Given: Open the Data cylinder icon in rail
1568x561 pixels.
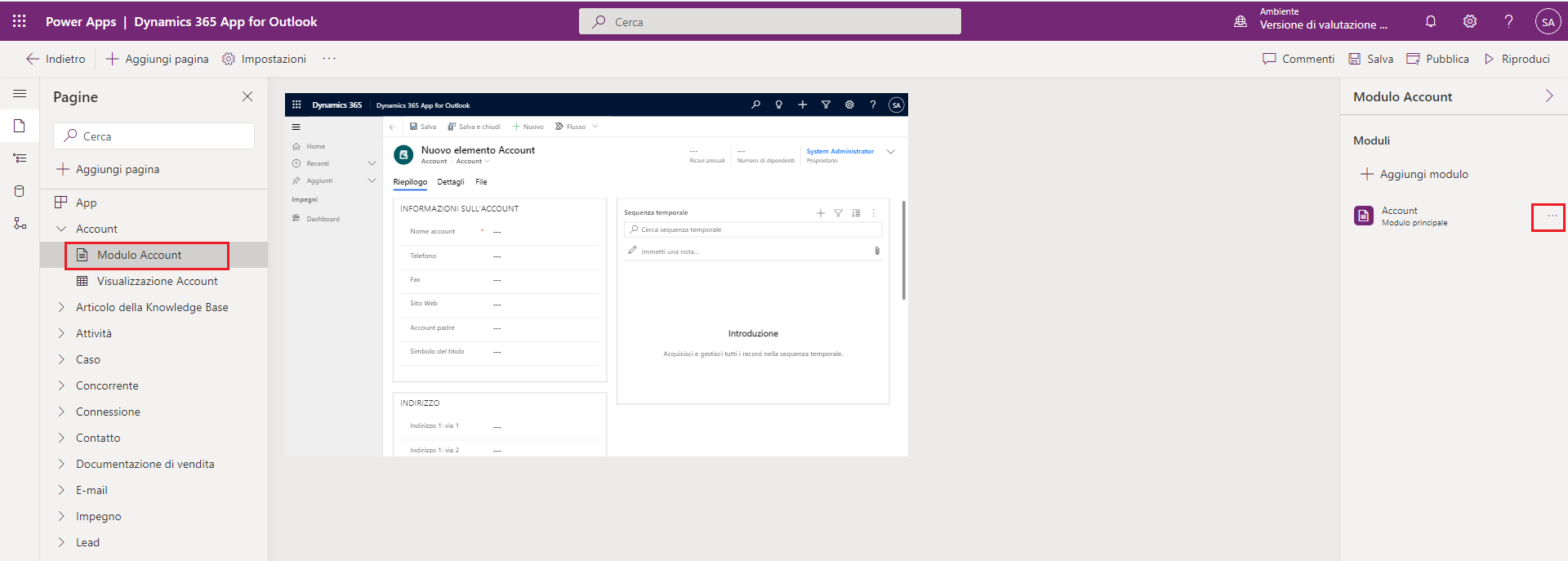Looking at the screenshot, I should pyautogui.click(x=20, y=191).
